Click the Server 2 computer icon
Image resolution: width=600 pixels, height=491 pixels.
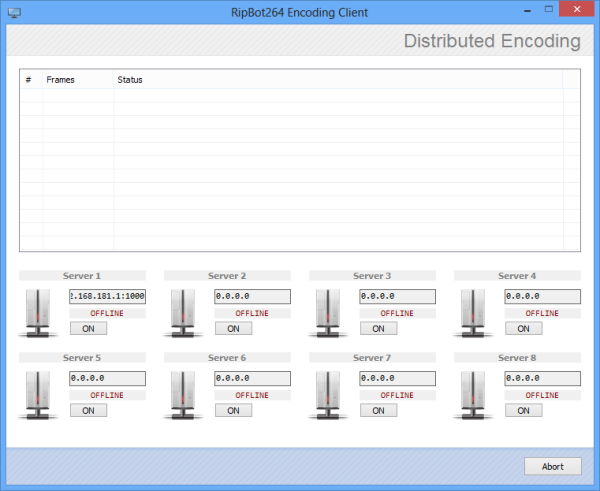click(x=183, y=313)
